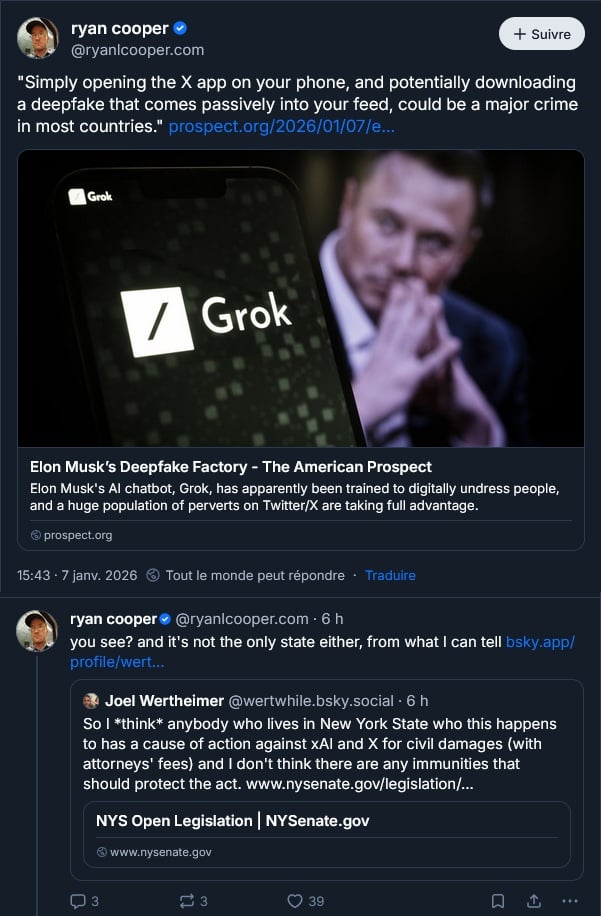Click the 15:43 · 7 janv. 2026 timestamp
The image size is (601, 916).
click(x=77, y=575)
